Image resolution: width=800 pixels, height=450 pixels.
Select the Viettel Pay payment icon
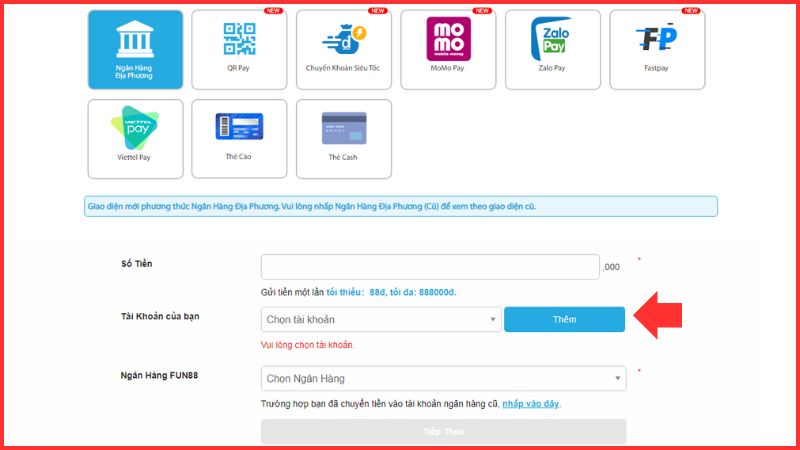coord(135,138)
